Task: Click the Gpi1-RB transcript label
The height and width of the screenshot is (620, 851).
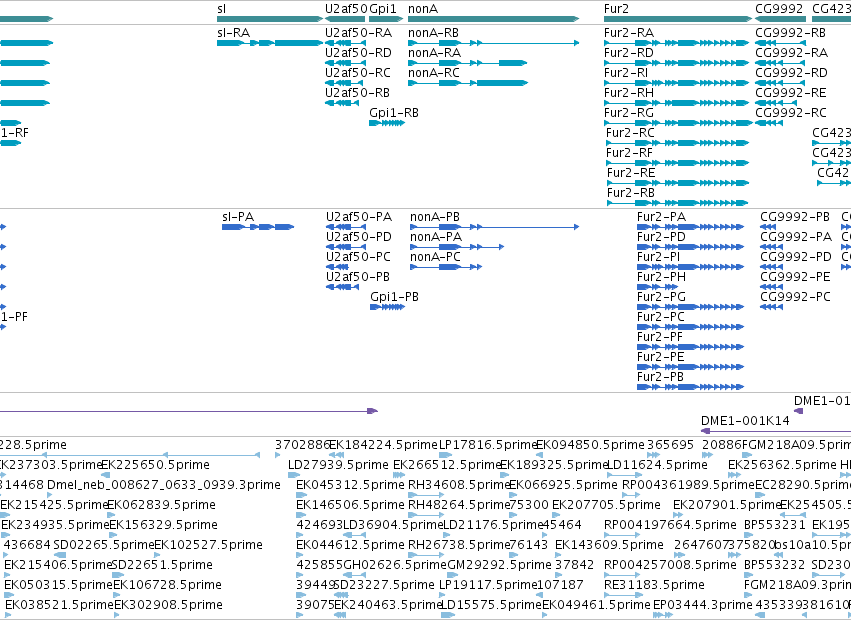Action: (394, 113)
